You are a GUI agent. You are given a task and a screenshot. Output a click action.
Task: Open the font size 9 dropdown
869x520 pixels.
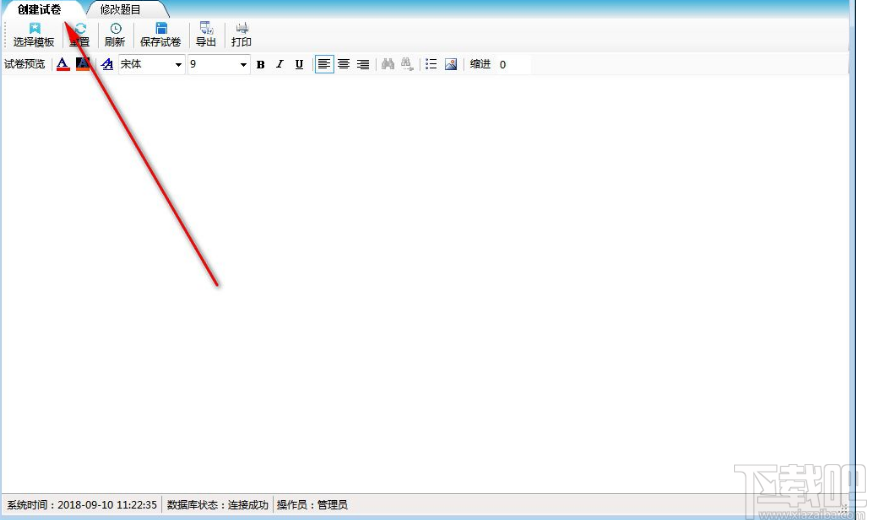point(243,65)
